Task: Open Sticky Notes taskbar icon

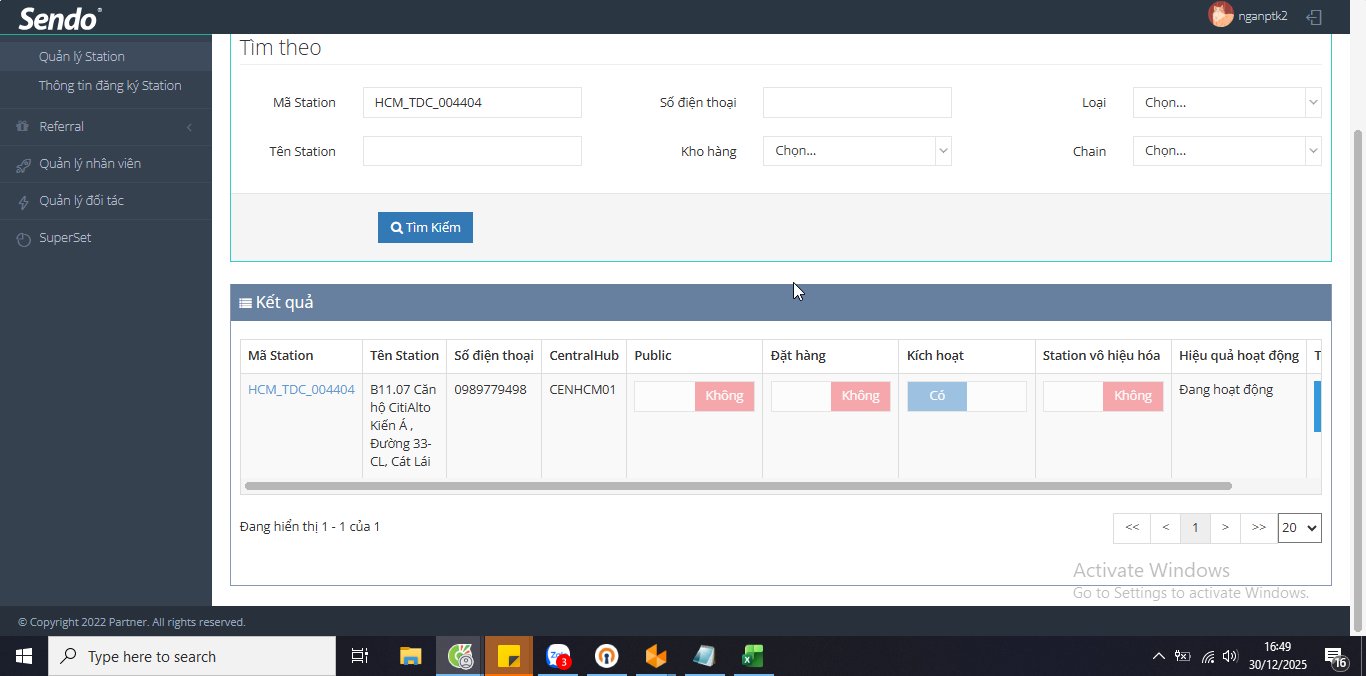Action: 509,656
